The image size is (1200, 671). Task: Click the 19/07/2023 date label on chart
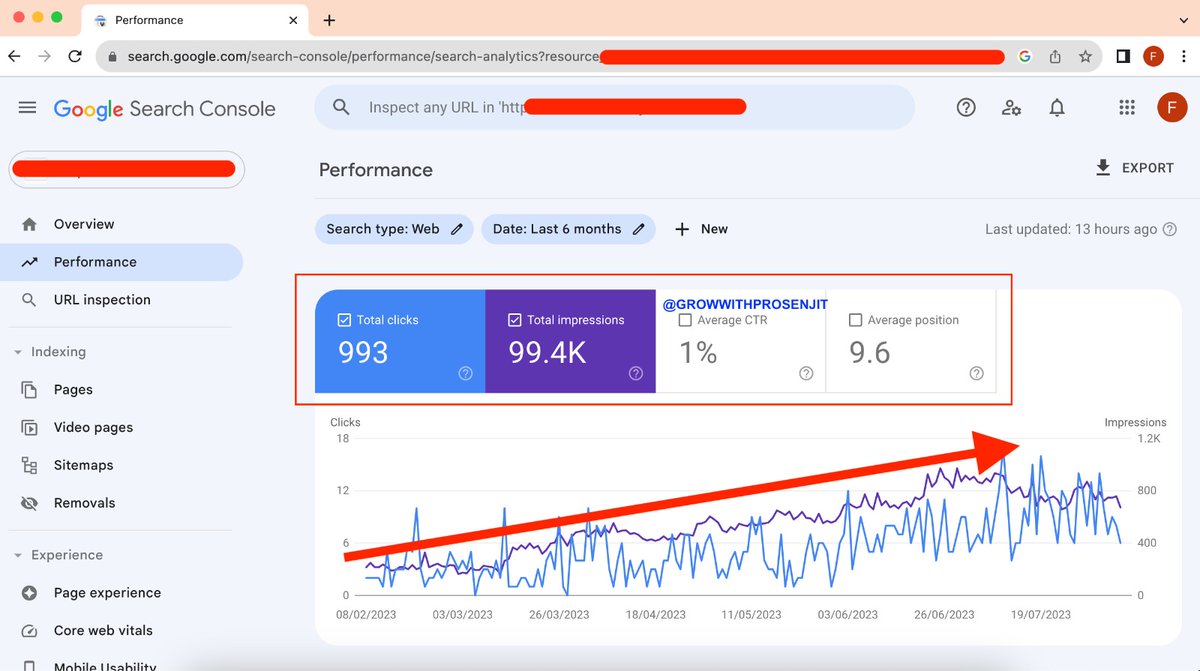pyautogui.click(x=1041, y=615)
